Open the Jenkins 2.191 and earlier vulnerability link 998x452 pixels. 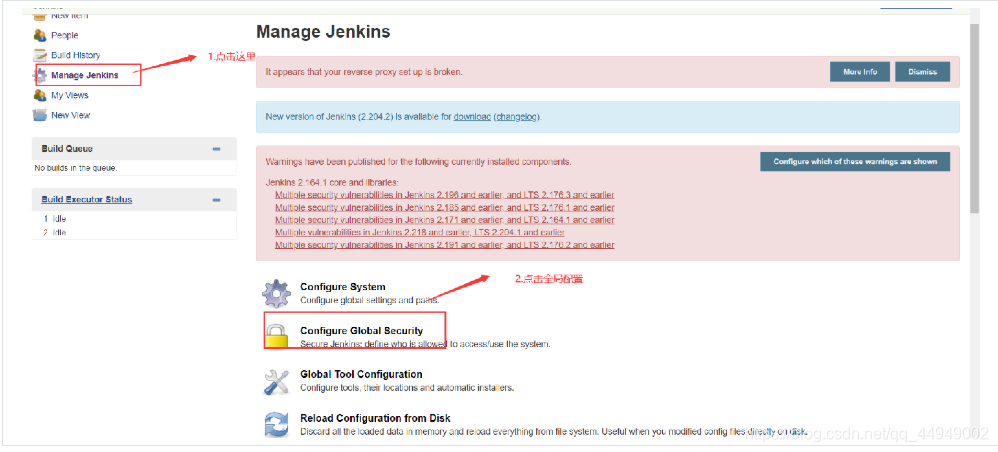pyautogui.click(x=444, y=245)
